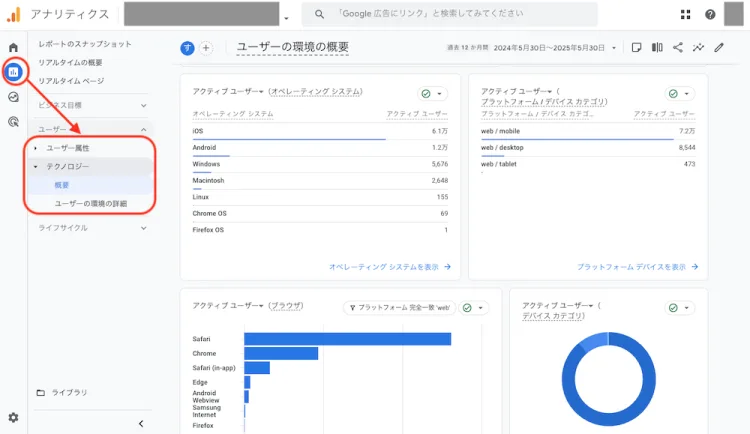Open the Google apps grid icon

(x=685, y=14)
